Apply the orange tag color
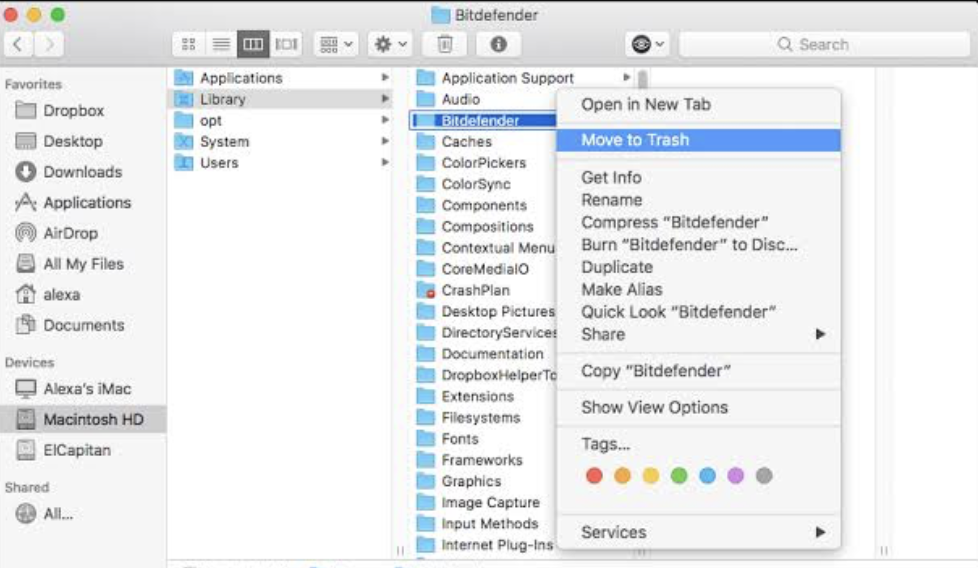 point(622,476)
